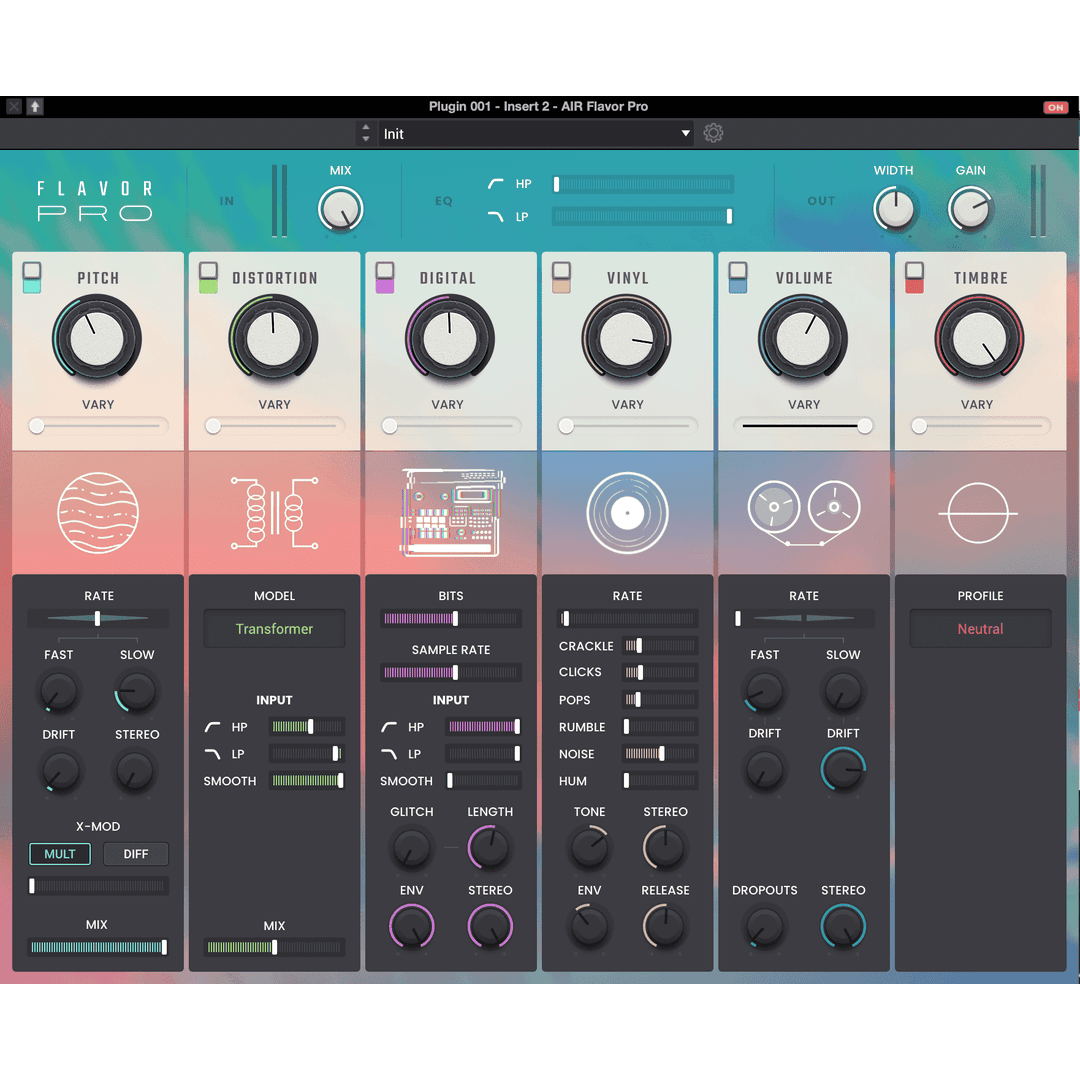Click the preset save arrow icon in the top-left corner

34,106
